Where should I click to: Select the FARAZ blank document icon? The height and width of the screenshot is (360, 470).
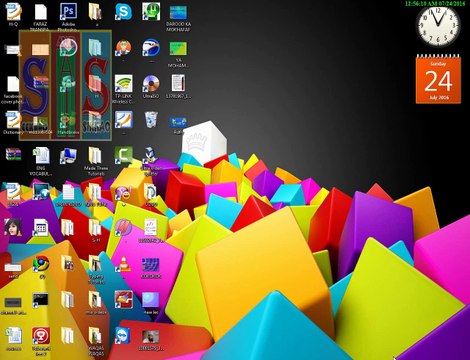[x=41, y=12]
